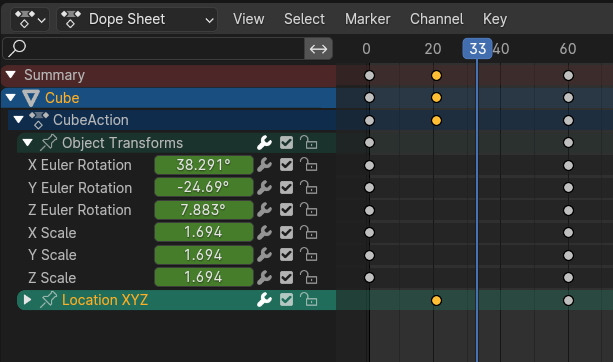This screenshot has height=362, width=613.
Task: Click the current frame 33 indicator
Action: pos(477,49)
